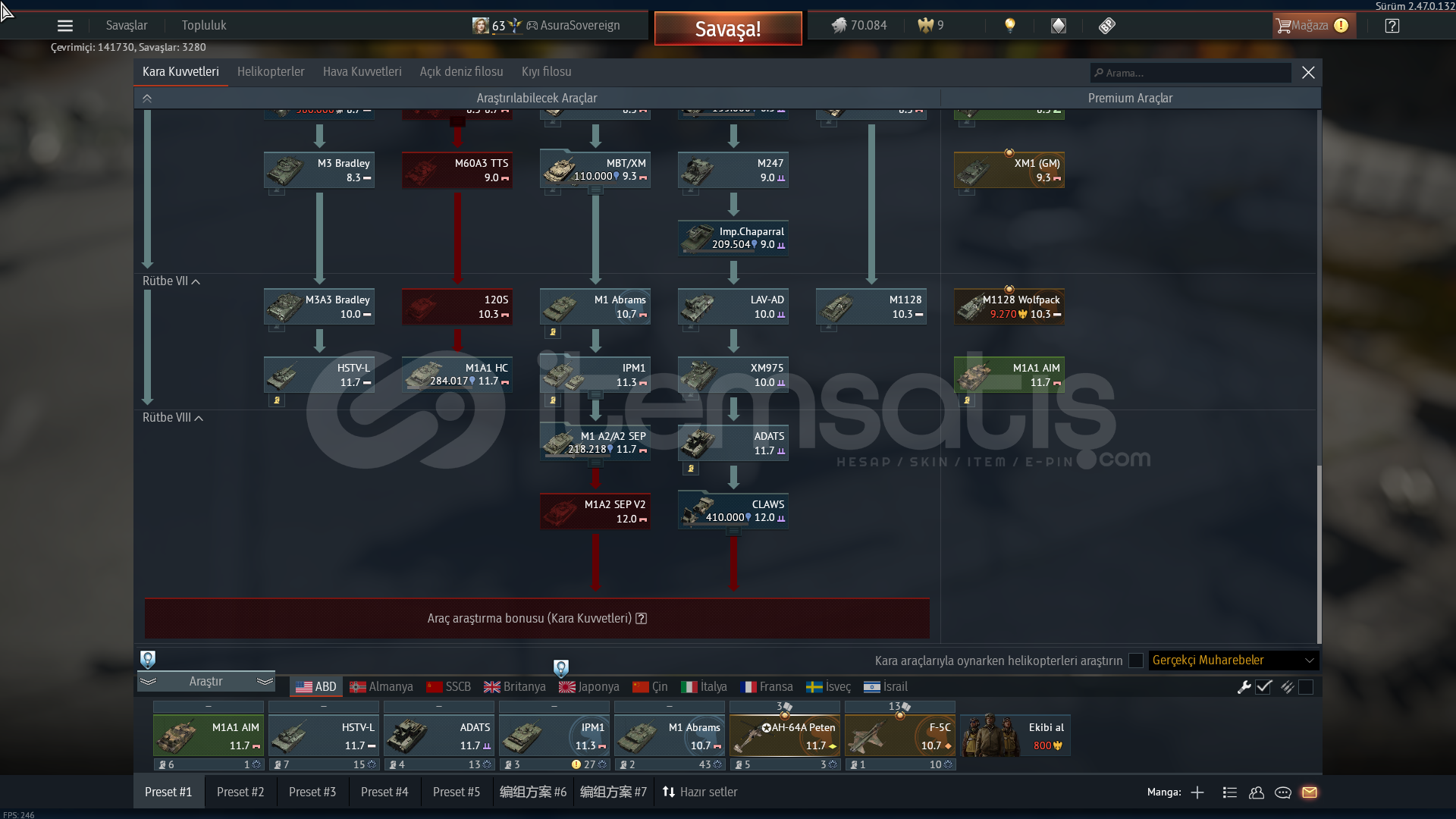Uncheck the auto-repair wrench checkbox
1456x819 pixels.
pos(1263,687)
